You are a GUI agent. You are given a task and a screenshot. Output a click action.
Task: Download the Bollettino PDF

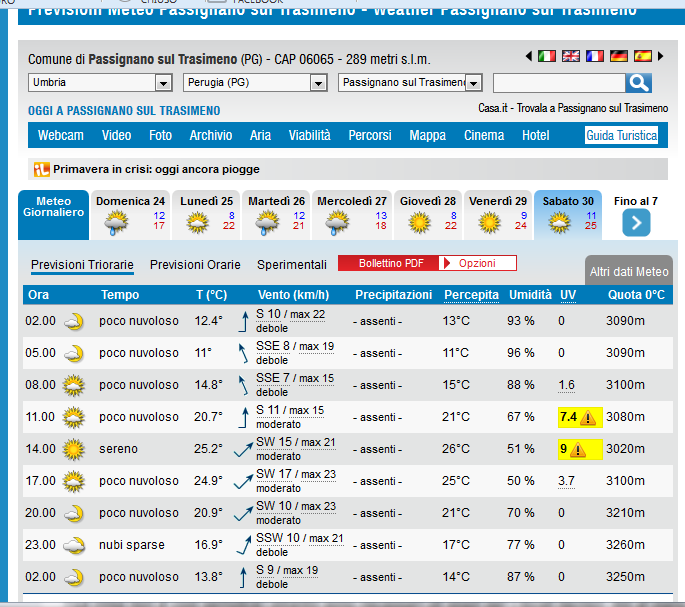click(x=388, y=263)
